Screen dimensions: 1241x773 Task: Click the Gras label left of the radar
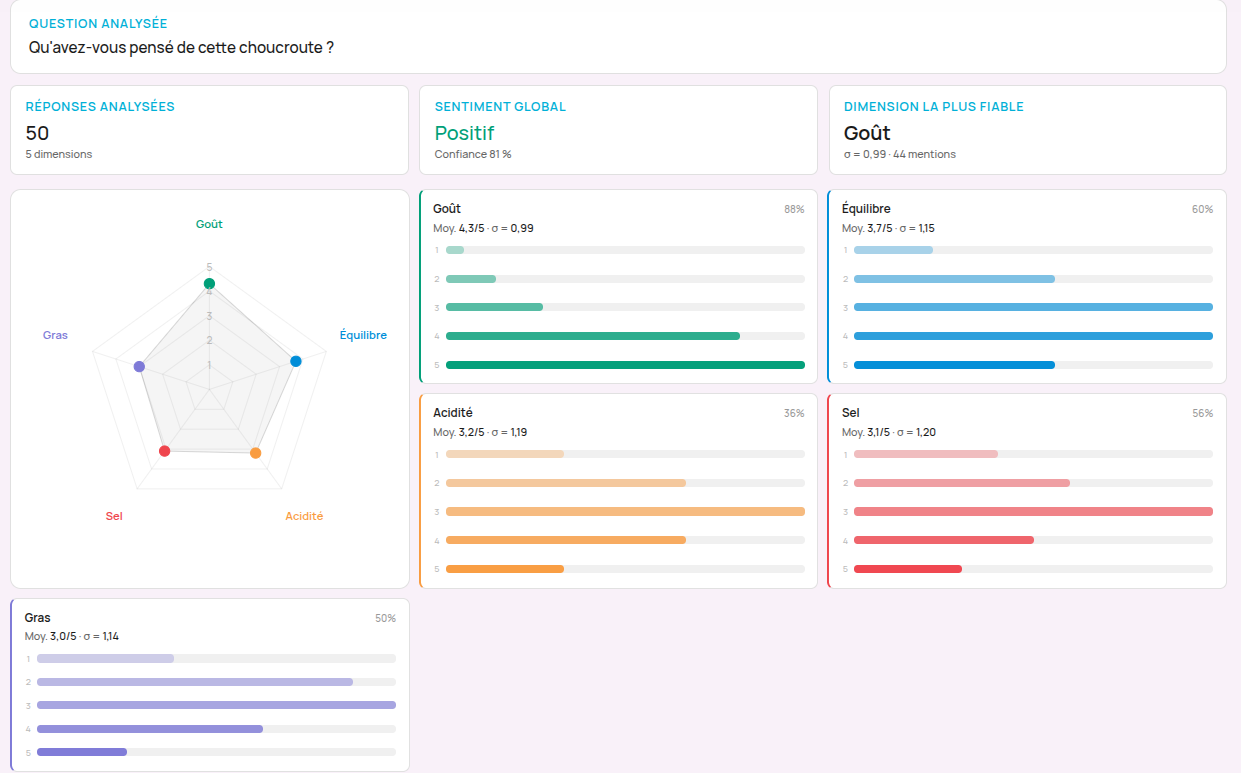[55, 335]
